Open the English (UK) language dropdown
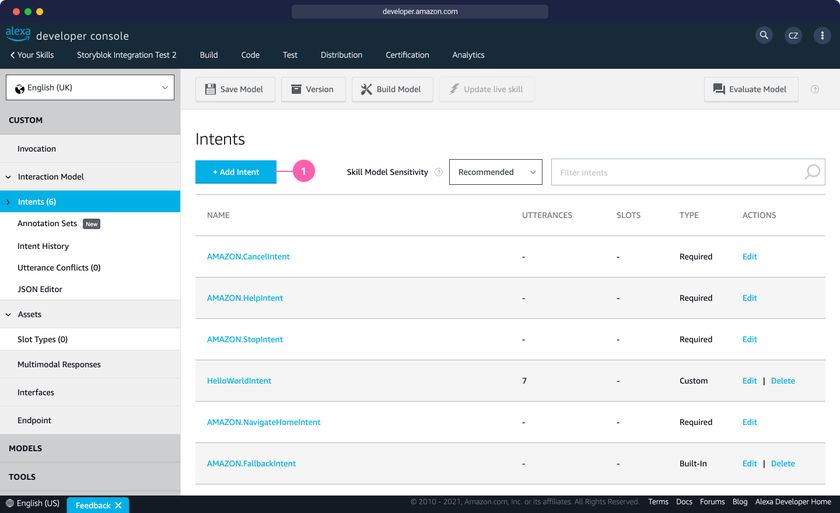Screen dimensions: 840x513 [x=90, y=87]
